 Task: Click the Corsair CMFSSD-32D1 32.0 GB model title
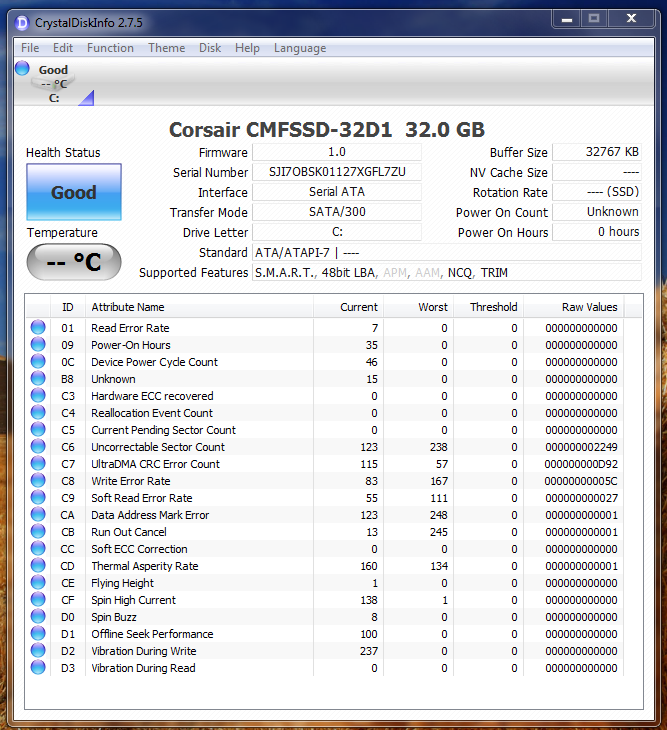click(327, 130)
